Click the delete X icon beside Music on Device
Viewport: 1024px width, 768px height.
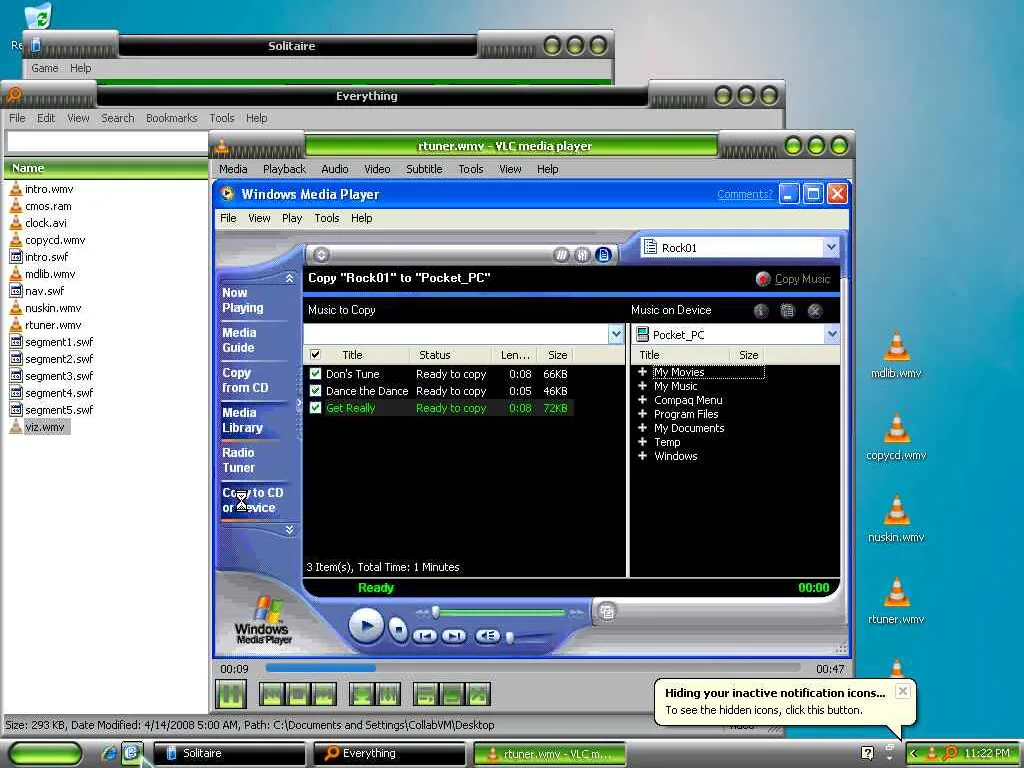coord(814,311)
